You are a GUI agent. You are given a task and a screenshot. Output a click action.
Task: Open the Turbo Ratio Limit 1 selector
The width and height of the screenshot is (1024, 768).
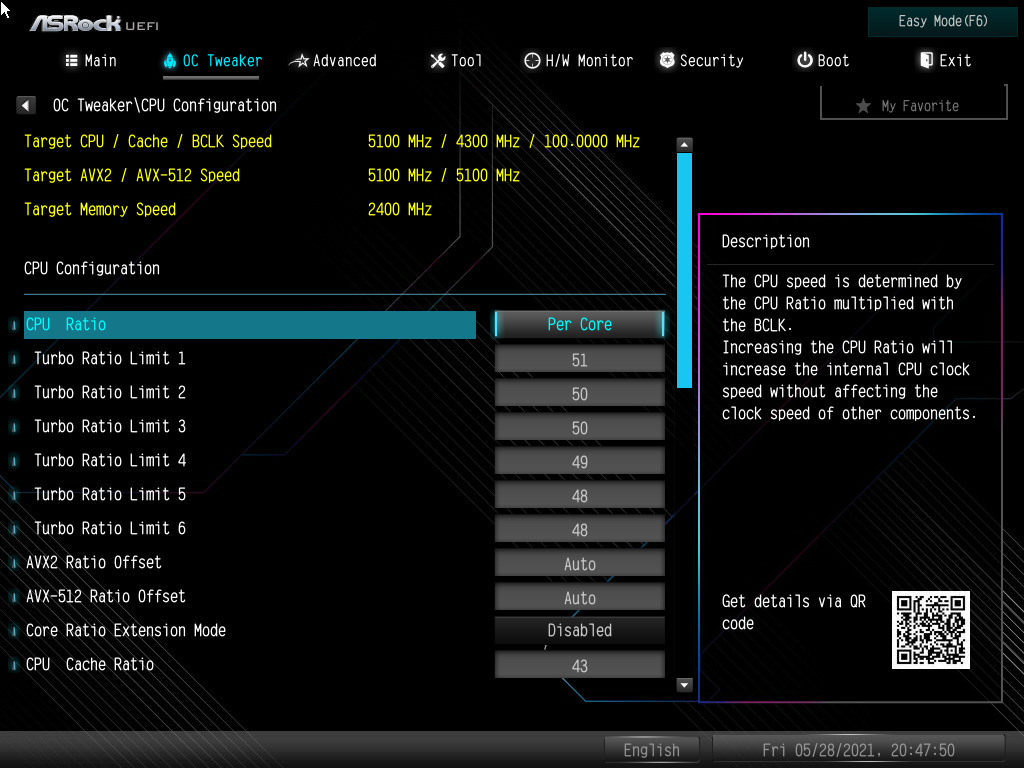(x=579, y=358)
